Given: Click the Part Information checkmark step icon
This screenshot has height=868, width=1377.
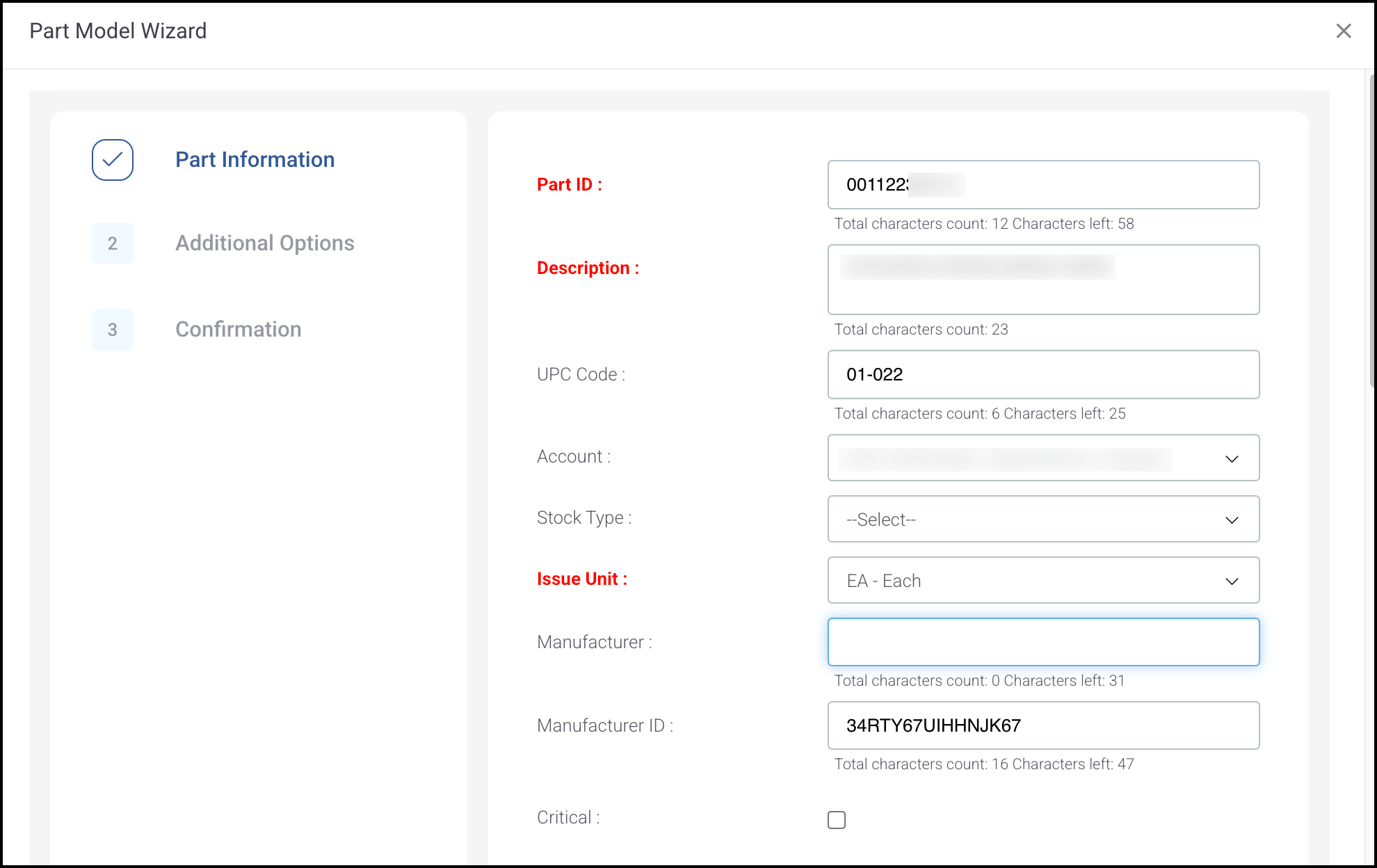Looking at the screenshot, I should [x=113, y=160].
